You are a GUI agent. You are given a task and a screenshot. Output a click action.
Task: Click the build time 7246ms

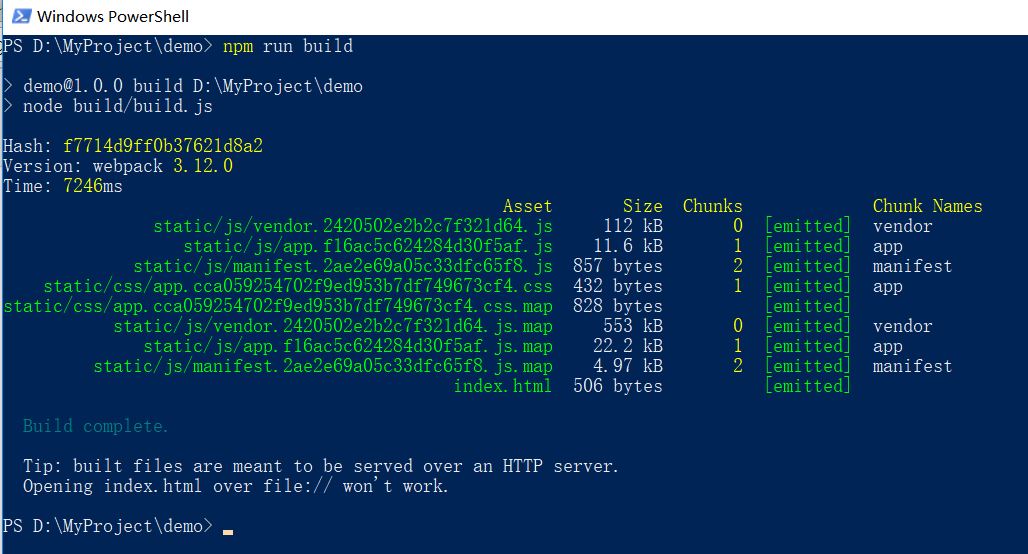coord(92,186)
